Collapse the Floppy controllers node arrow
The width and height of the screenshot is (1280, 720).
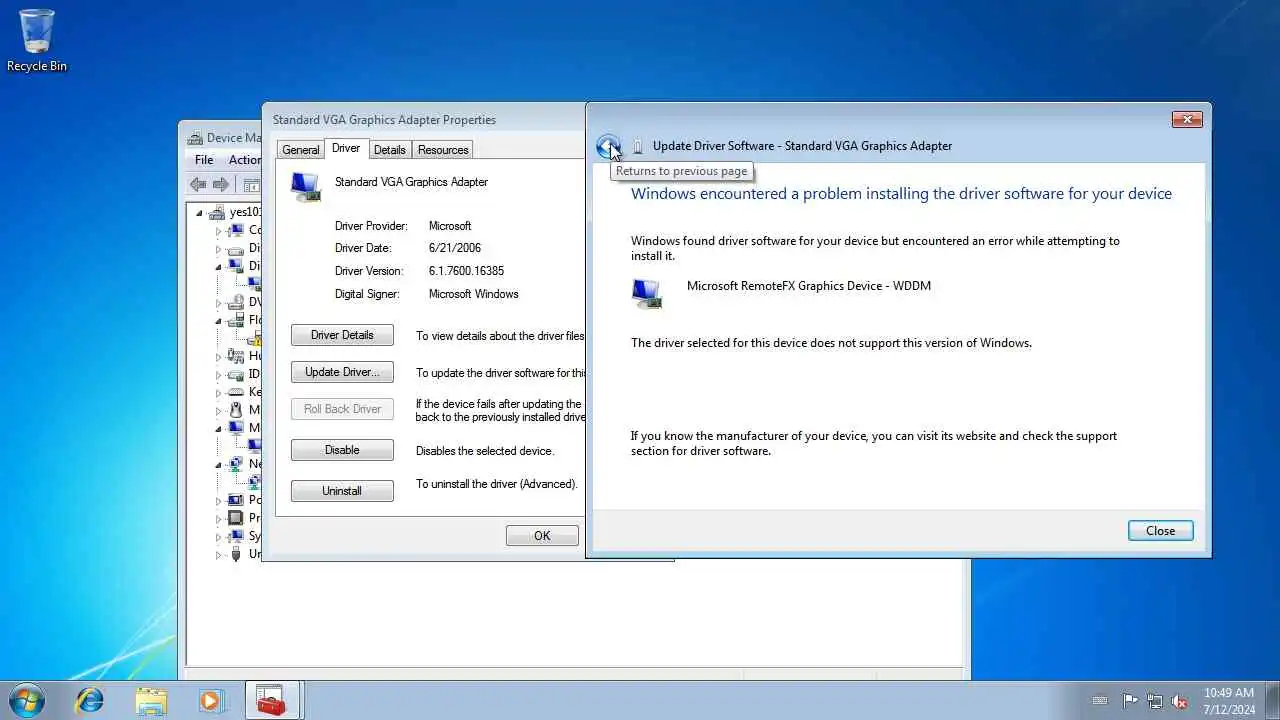[218, 321]
